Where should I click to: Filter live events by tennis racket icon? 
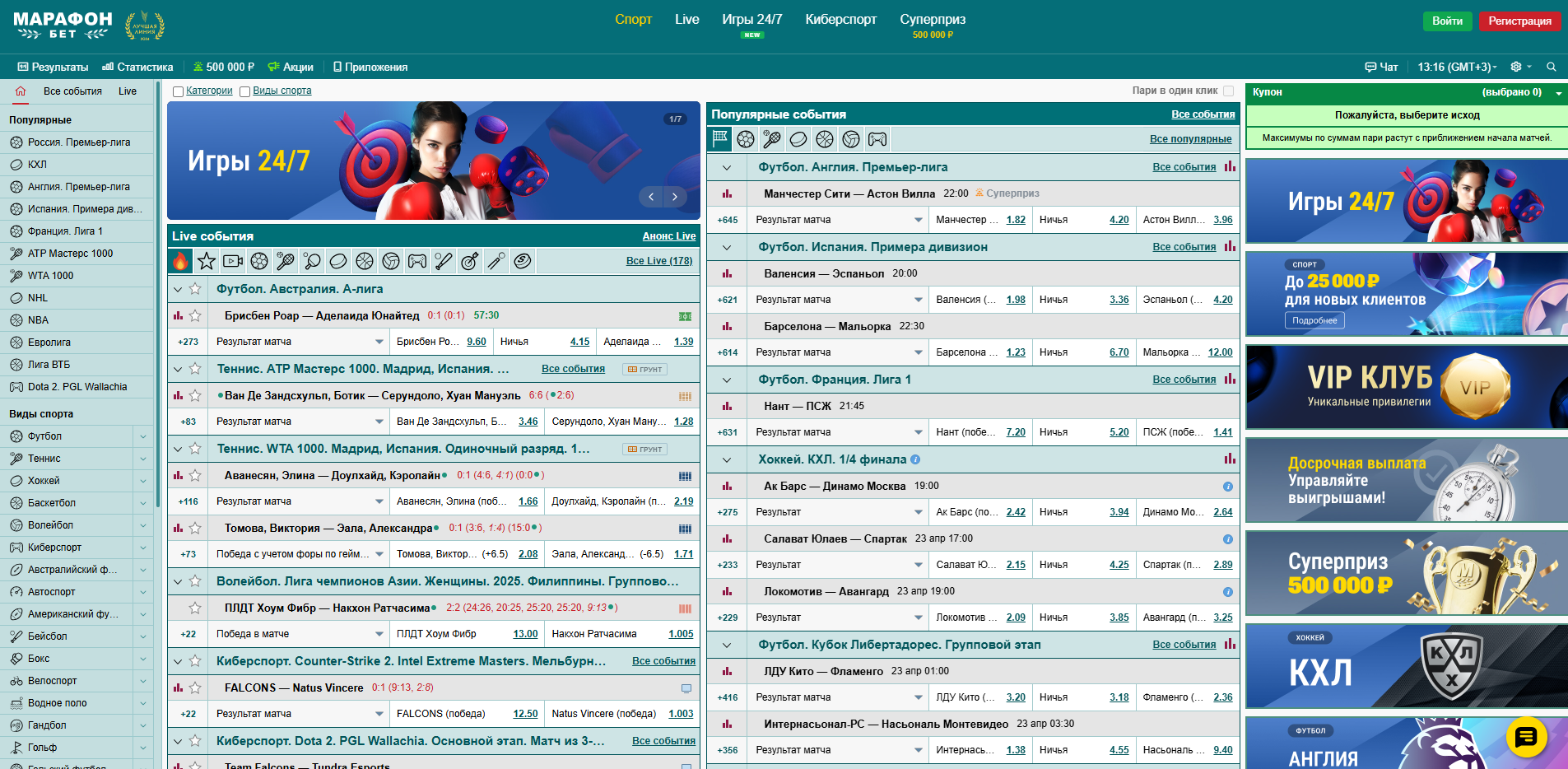286,261
